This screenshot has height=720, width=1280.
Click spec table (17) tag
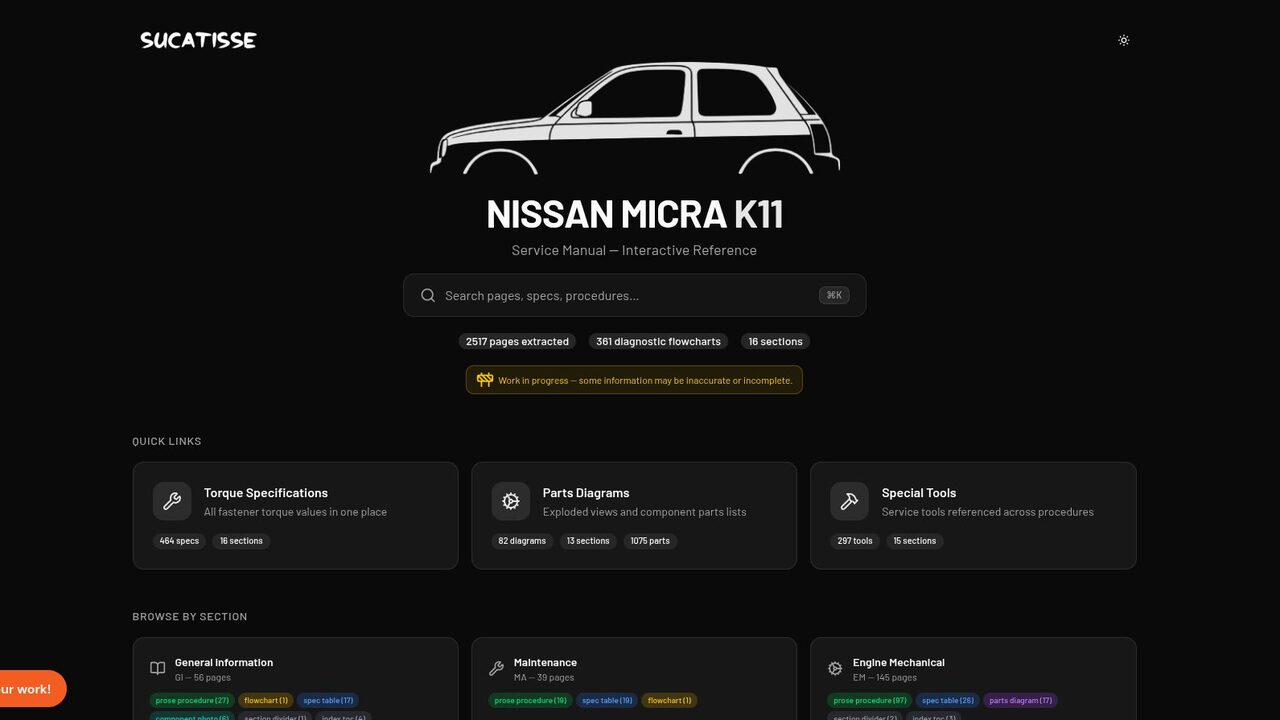pyautogui.click(x=328, y=700)
